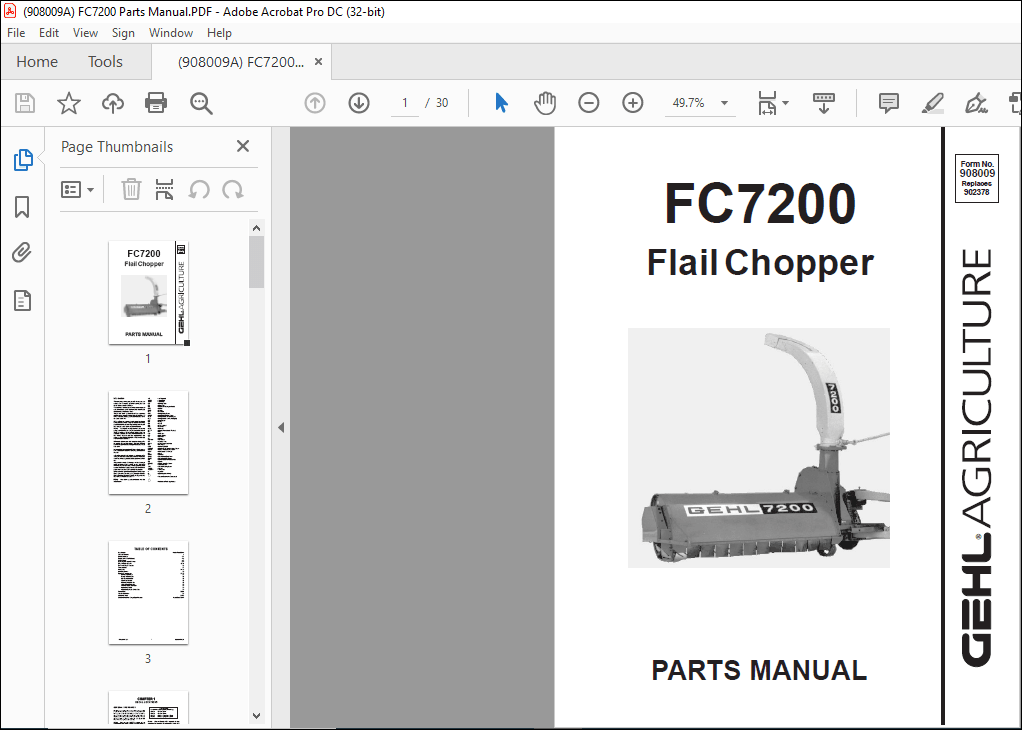1022x730 pixels.
Task: Activate the Selection arrow tool
Action: pos(501,102)
